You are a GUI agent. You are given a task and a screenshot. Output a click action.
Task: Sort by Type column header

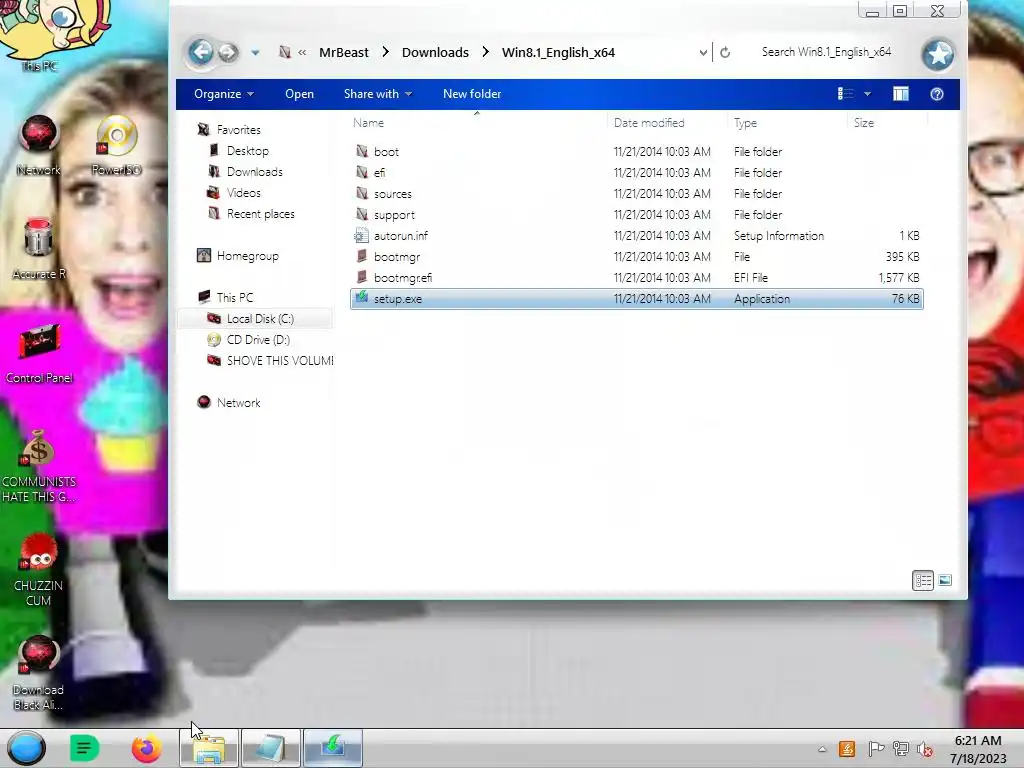pyautogui.click(x=745, y=122)
